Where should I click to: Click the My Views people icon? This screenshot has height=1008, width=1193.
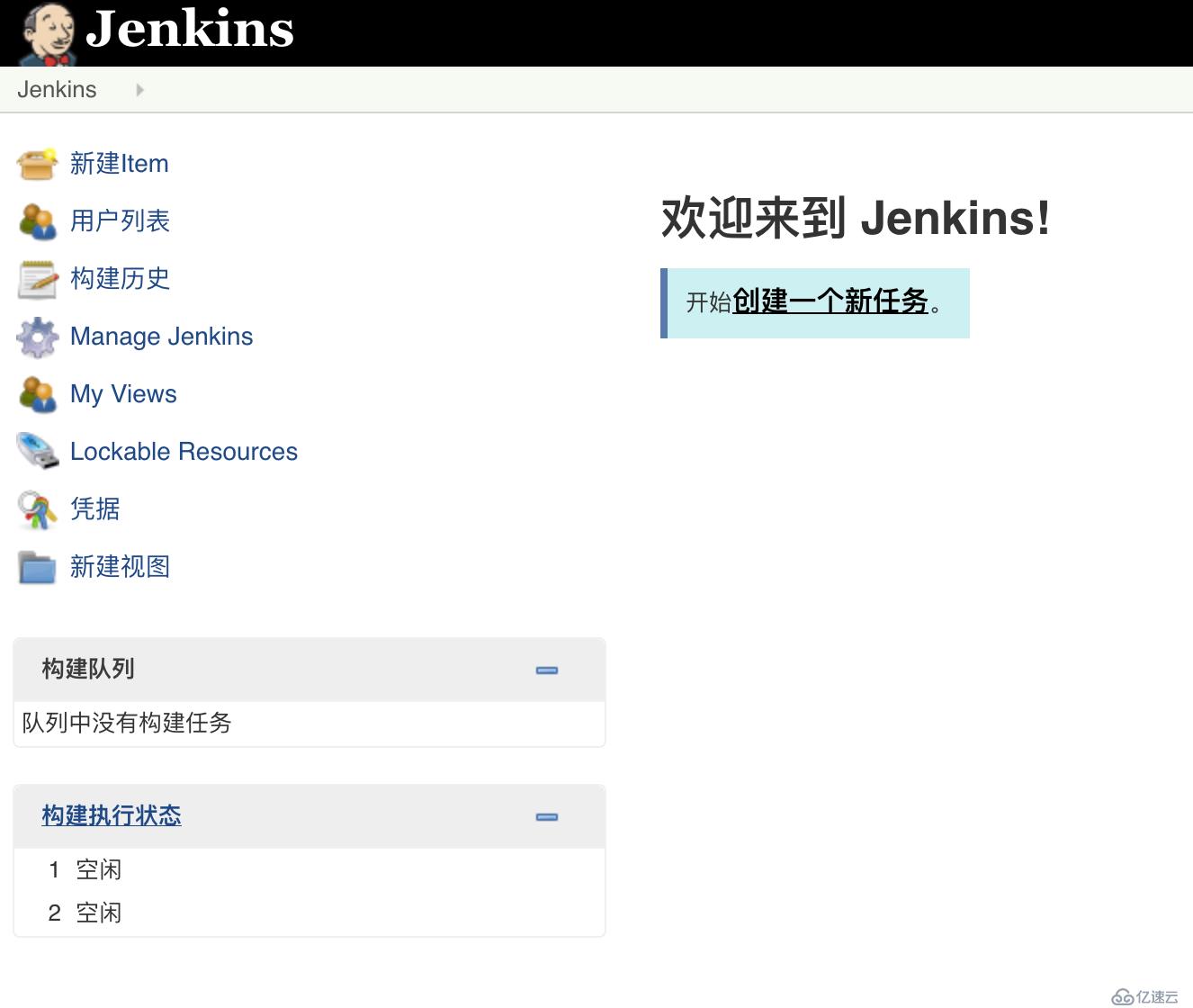pyautogui.click(x=37, y=394)
